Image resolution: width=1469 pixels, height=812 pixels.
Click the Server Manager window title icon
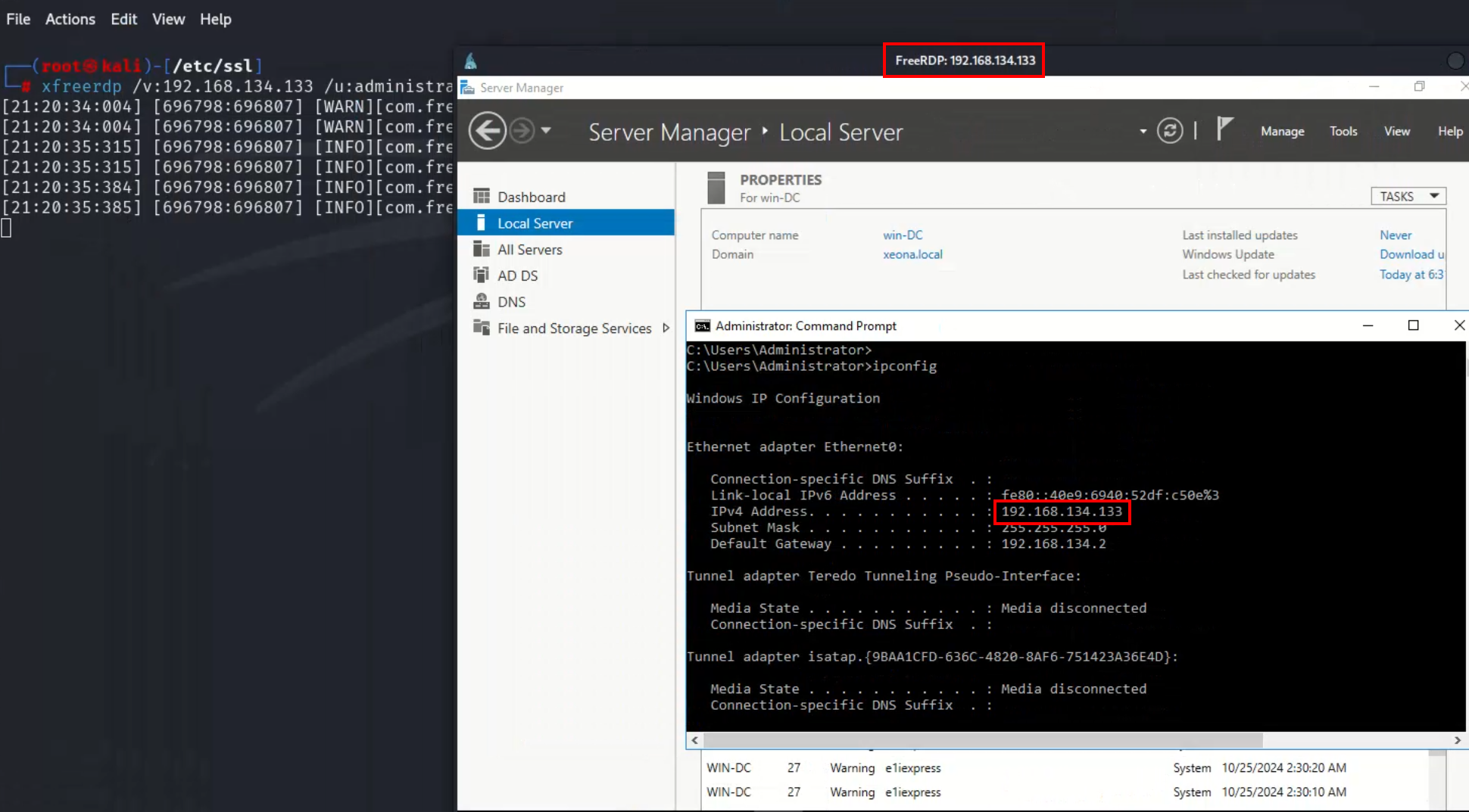467,87
